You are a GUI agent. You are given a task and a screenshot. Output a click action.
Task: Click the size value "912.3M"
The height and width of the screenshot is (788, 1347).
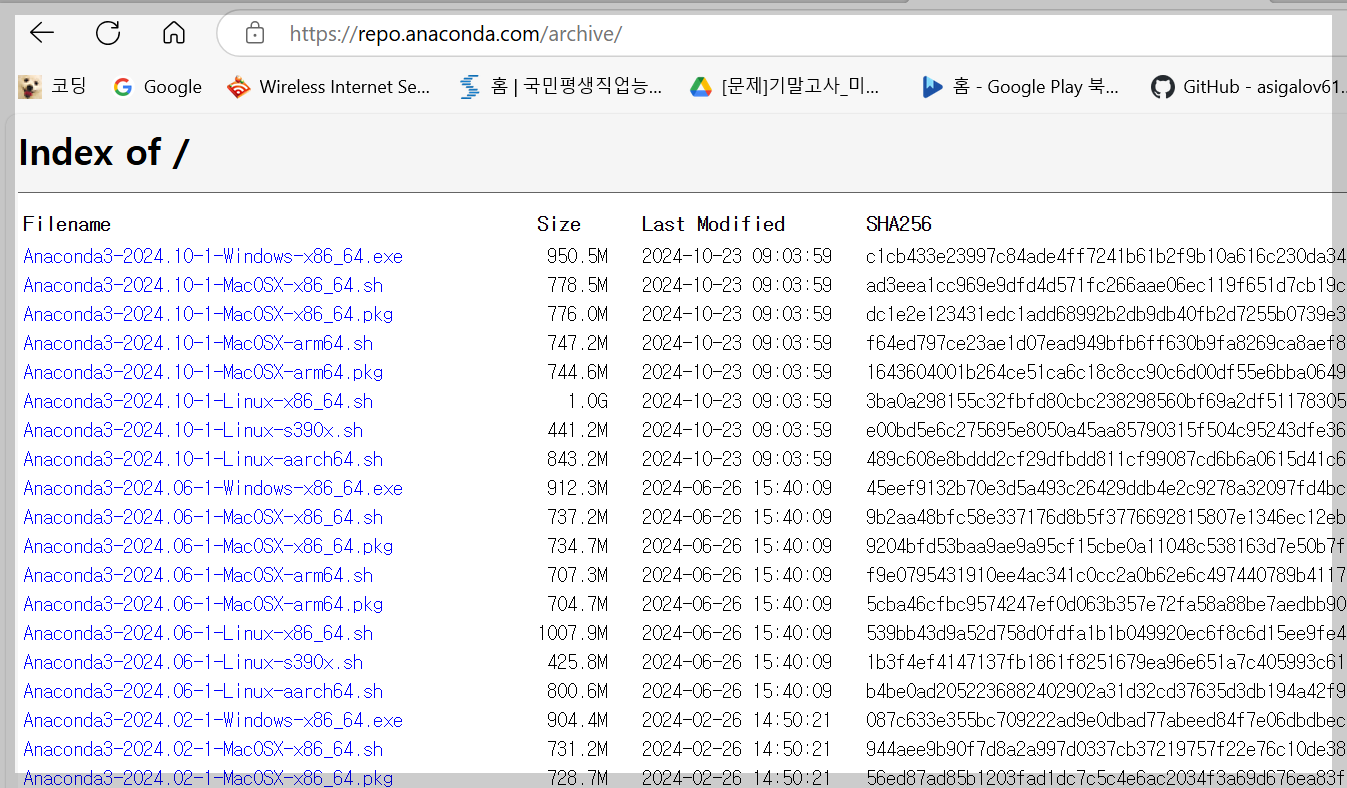577,488
